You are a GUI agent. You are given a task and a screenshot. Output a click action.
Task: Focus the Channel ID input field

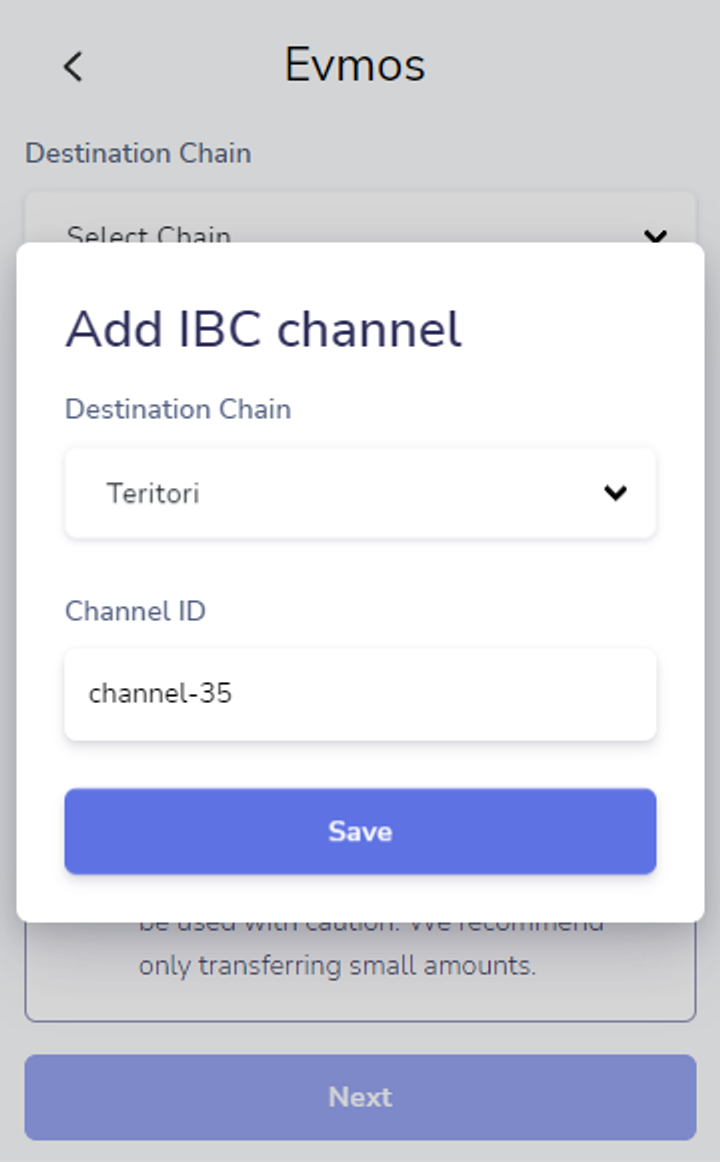coord(360,694)
